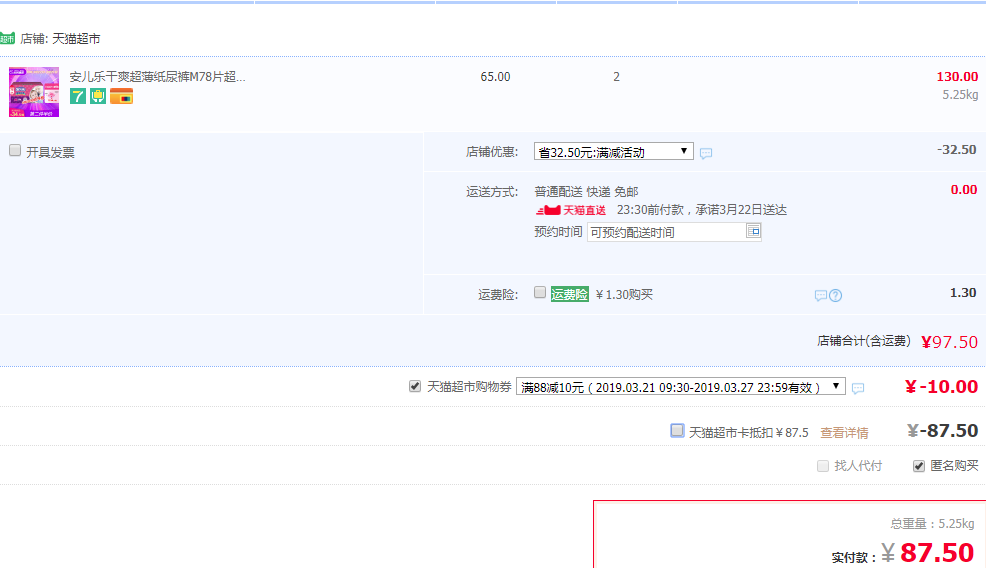This screenshot has width=986, height=568.
Task: Click the question mark help icon for 运费险
Action: [835, 296]
